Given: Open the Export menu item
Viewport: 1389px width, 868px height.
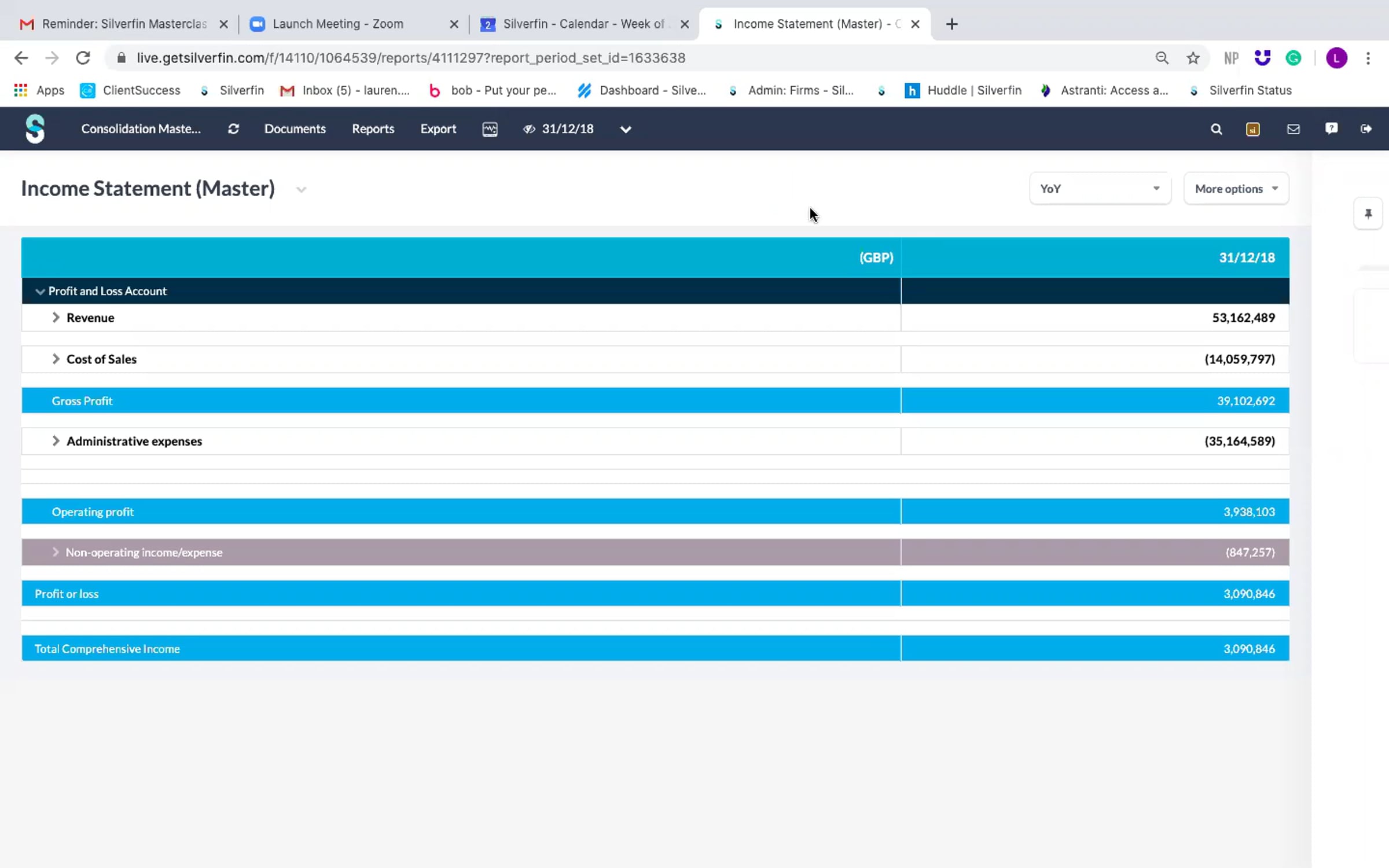Looking at the screenshot, I should coord(438,128).
